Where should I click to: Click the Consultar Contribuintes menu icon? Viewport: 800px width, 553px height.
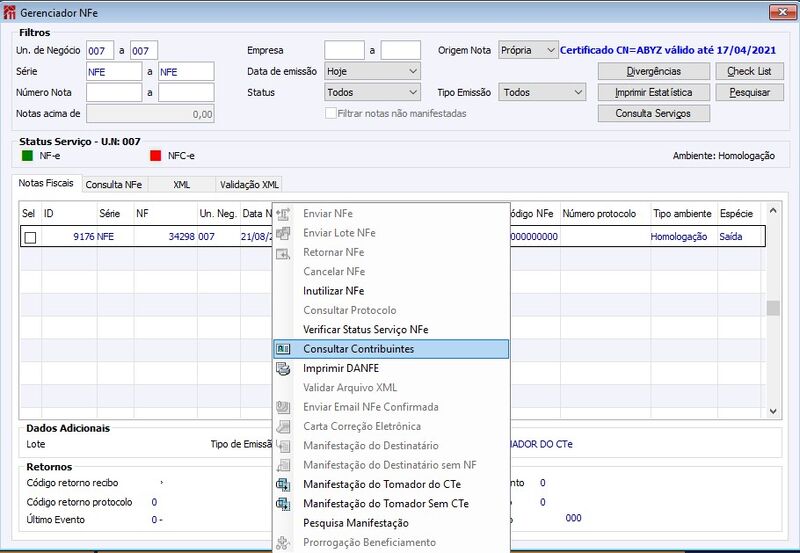(x=283, y=349)
